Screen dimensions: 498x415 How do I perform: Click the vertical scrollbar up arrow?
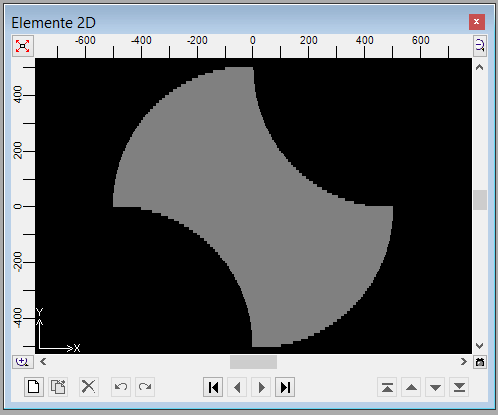pos(480,67)
